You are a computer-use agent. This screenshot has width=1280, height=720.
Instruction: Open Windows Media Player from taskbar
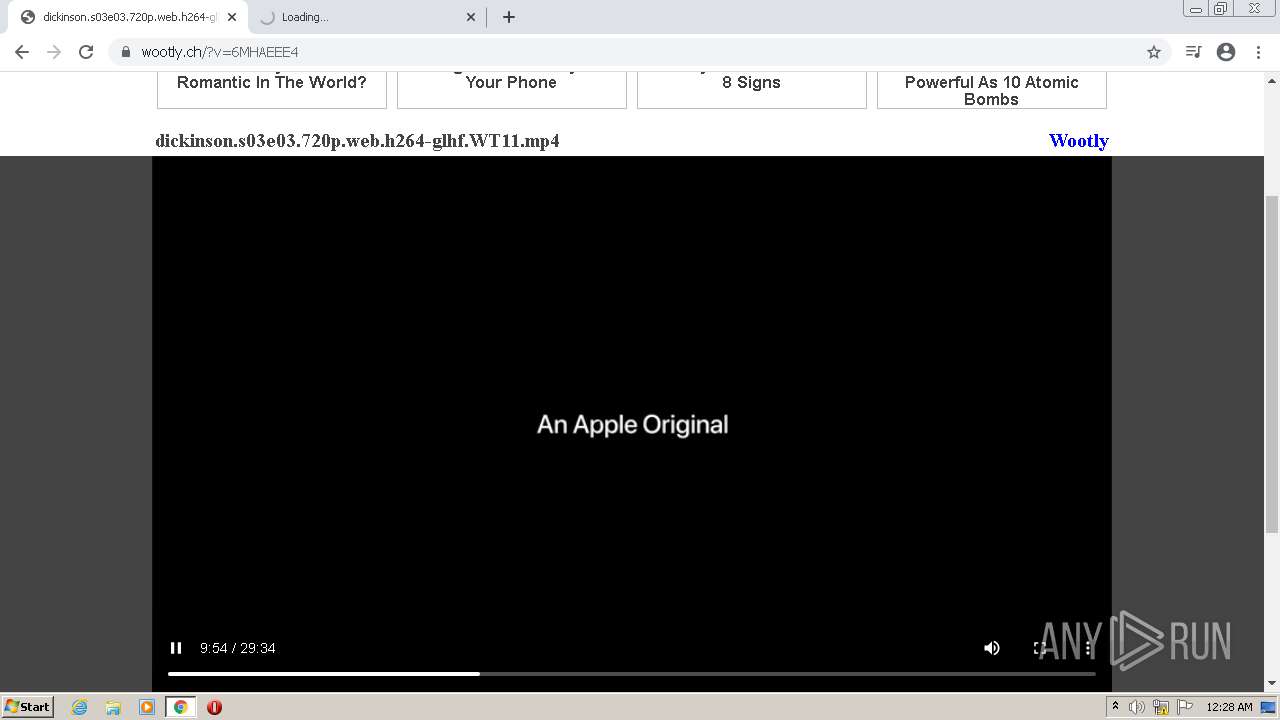click(x=147, y=707)
